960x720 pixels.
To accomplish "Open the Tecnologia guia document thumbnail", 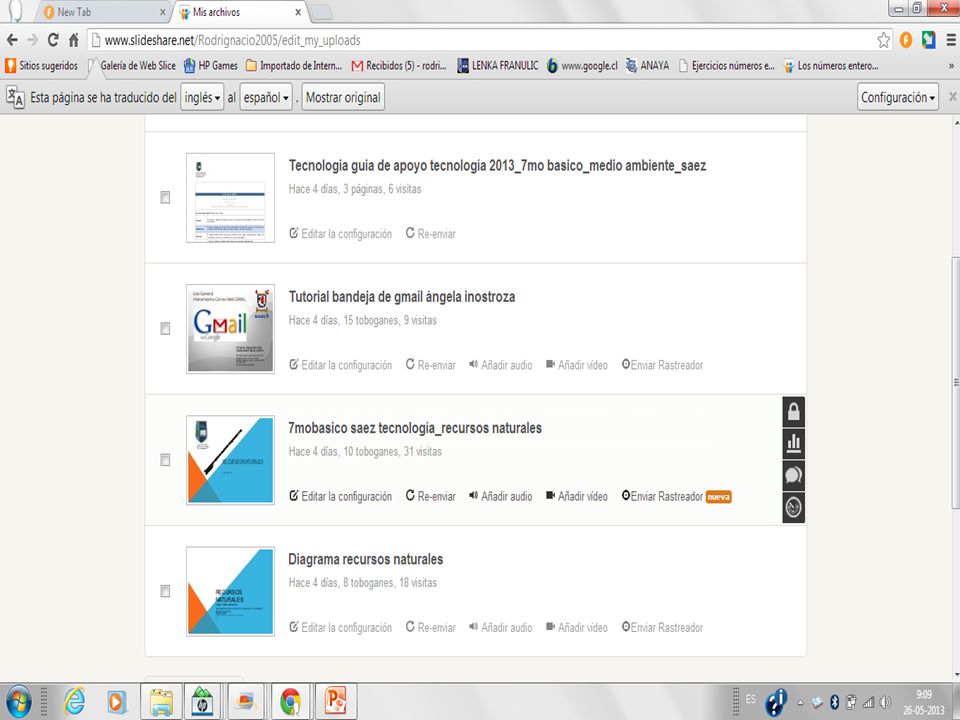I will point(230,198).
